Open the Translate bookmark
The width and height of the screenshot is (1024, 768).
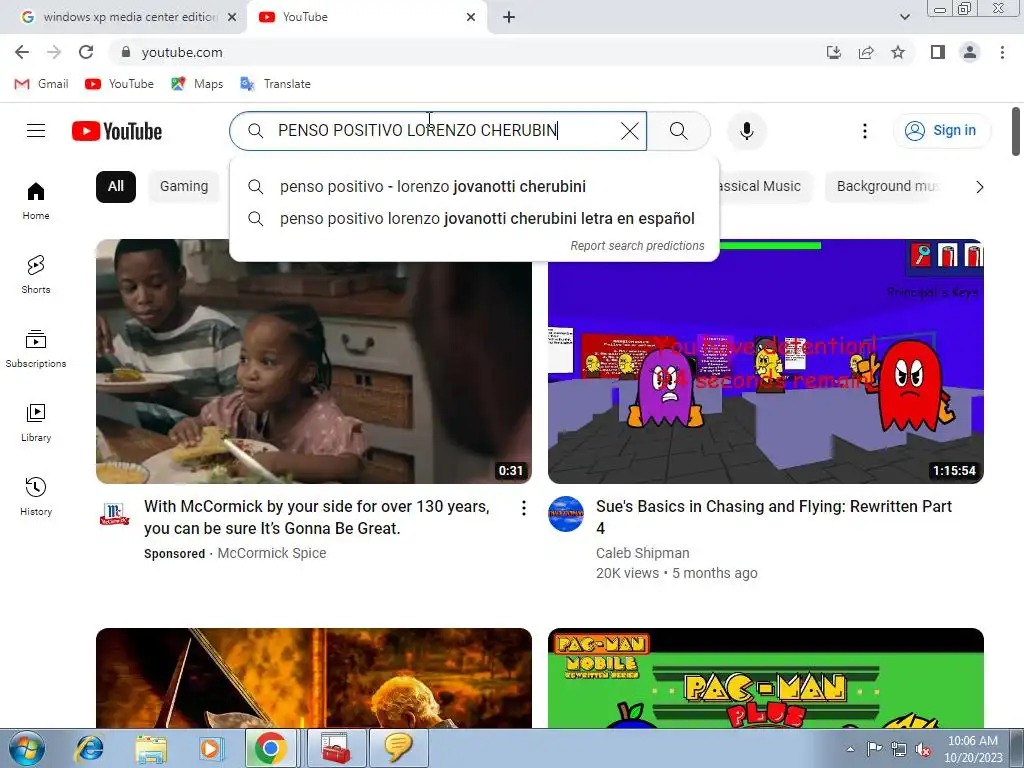[276, 84]
